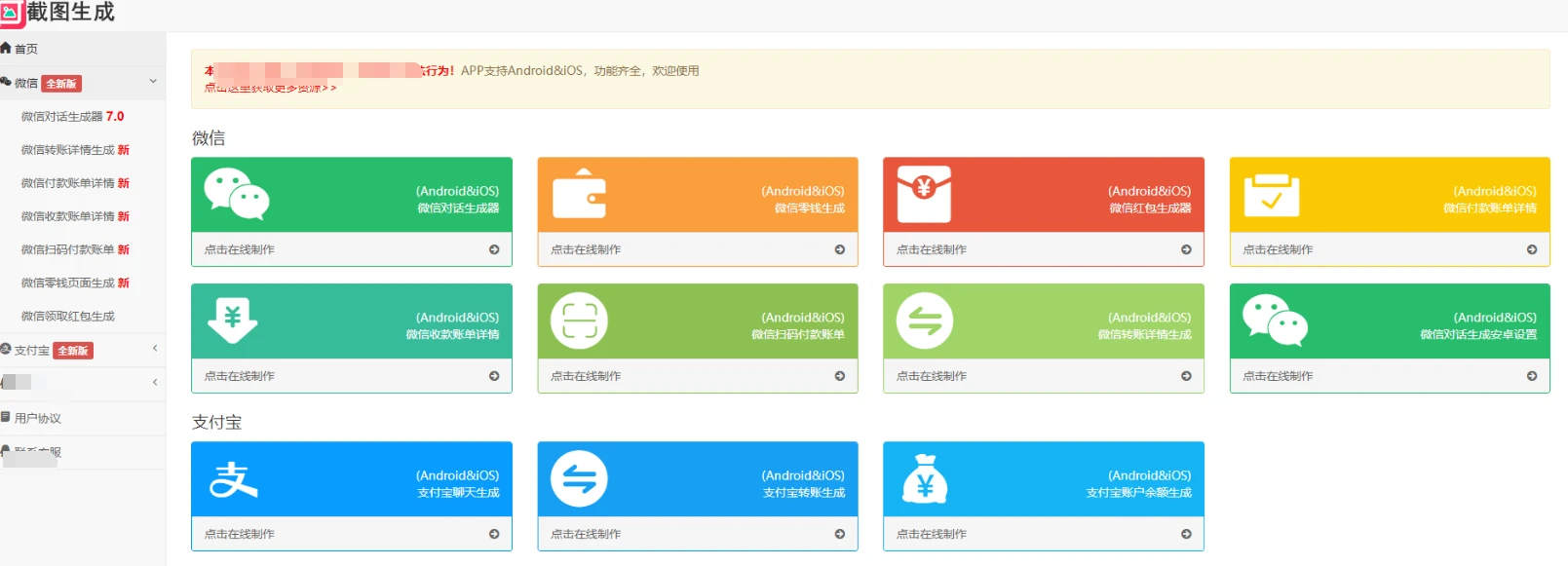Click the scan frame icon on 微信扫码付款账单 card
The height and width of the screenshot is (566, 1568).
579,321
